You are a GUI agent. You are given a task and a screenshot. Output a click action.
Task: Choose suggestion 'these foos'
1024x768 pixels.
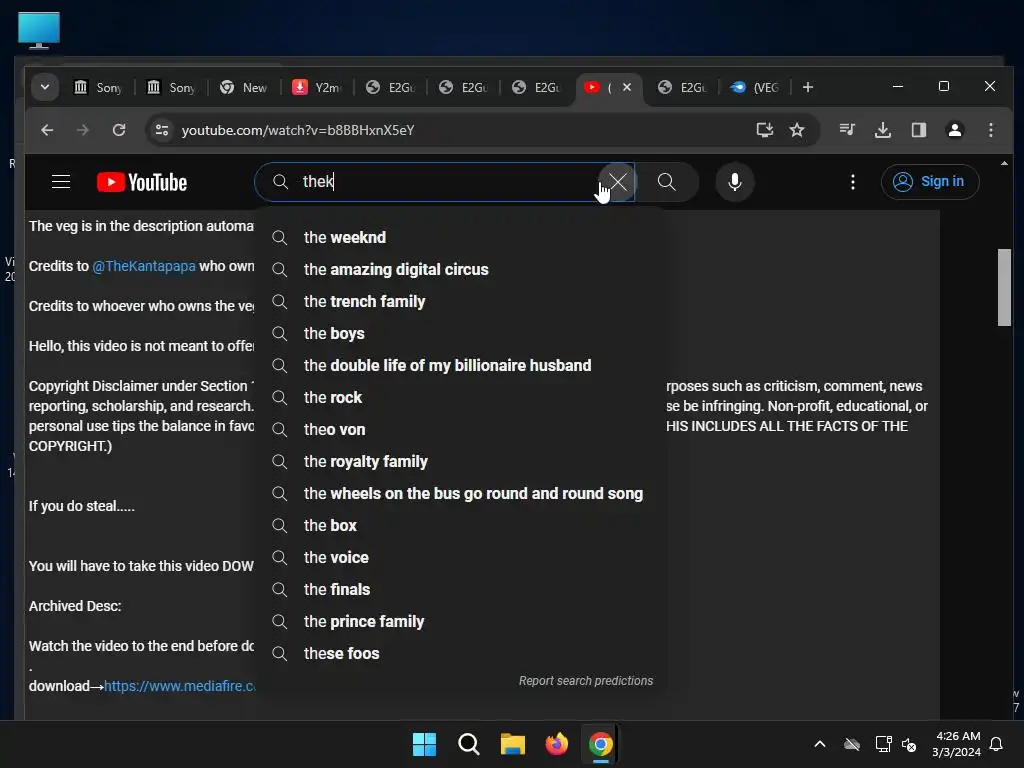pyautogui.click(x=460, y=653)
